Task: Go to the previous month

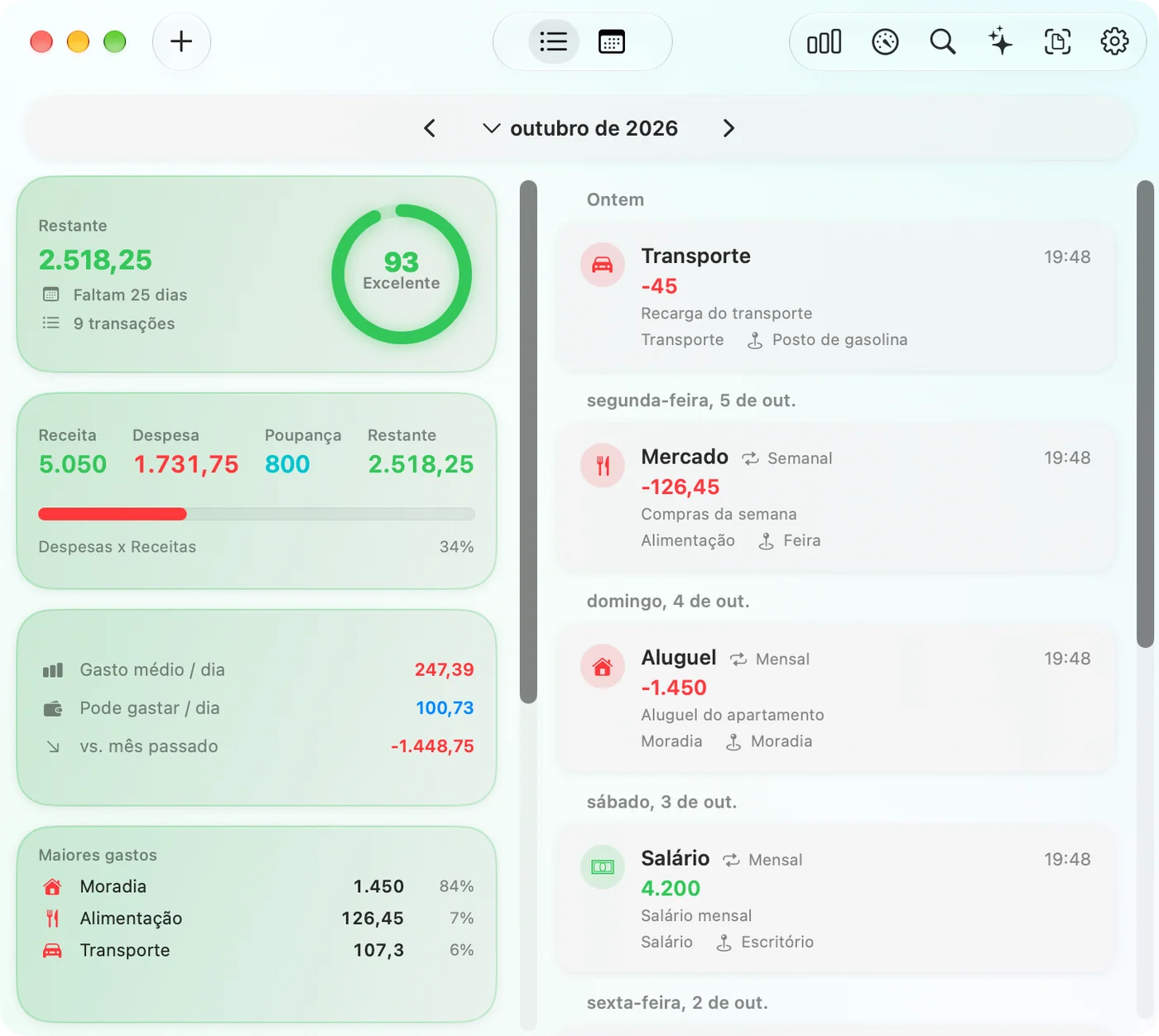Action: [x=430, y=128]
